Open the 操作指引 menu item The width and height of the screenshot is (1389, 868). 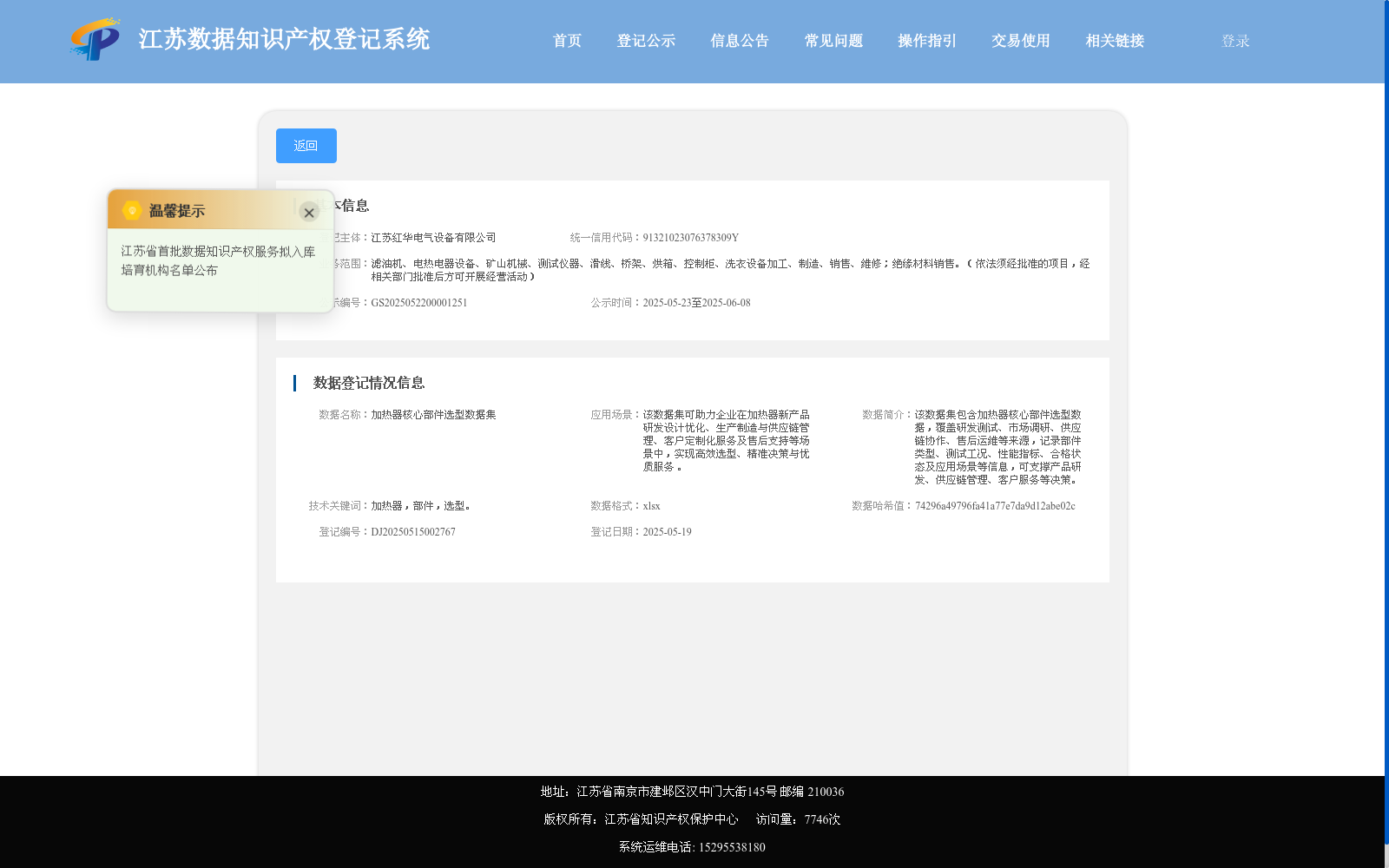(x=927, y=41)
